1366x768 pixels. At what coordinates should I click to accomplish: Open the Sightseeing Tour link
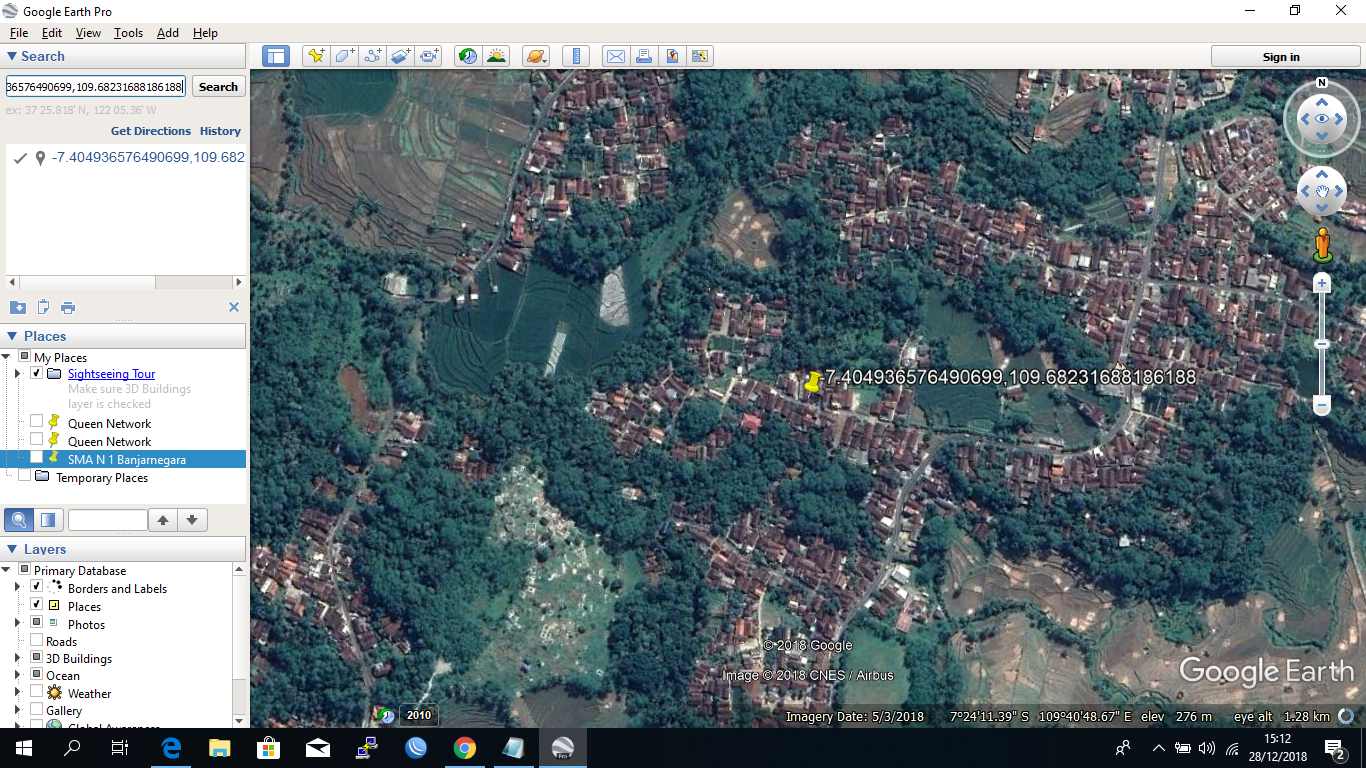pyautogui.click(x=111, y=374)
